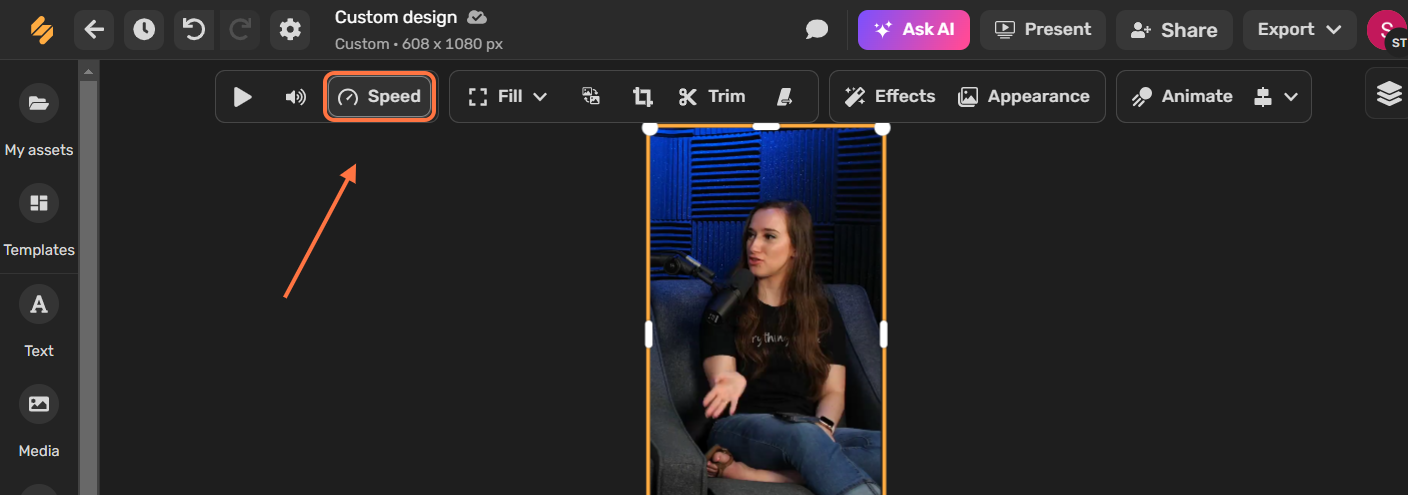Open the Effects panel
Screen dimensions: 1408x495
coord(890,97)
